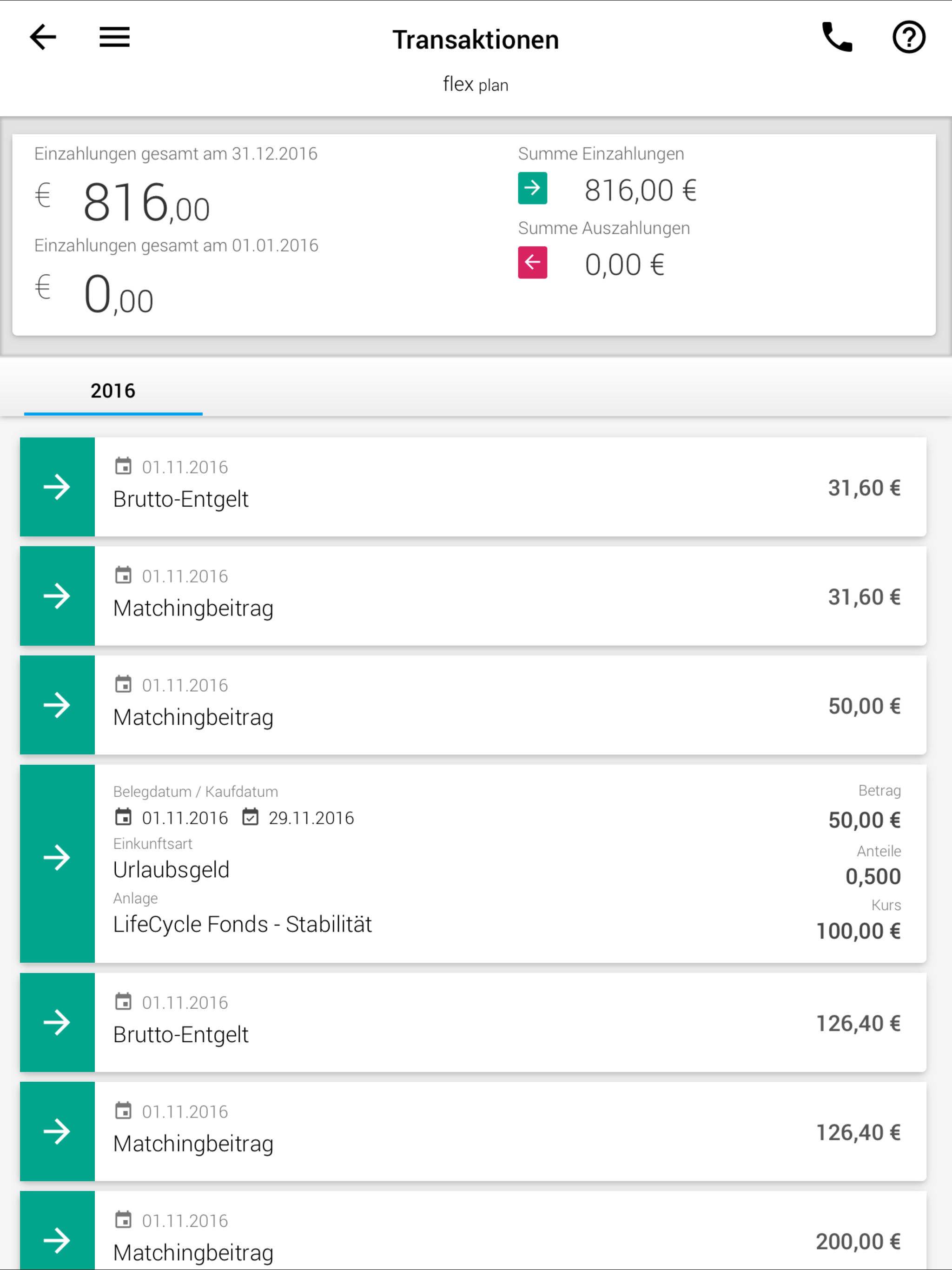Click green arrow of Matchingbeitrag 126,40 € row
Screen dimensions: 952x1270
pyautogui.click(x=58, y=1131)
